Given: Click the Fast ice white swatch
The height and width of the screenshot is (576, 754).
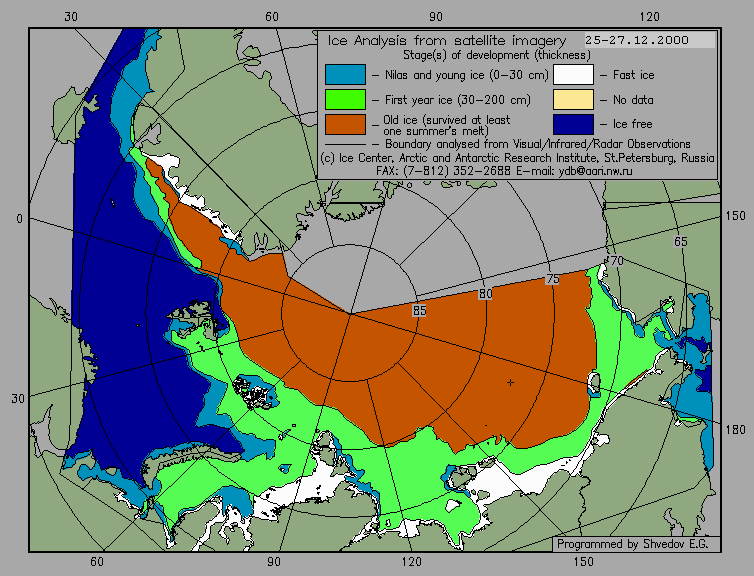Looking at the screenshot, I should click(573, 75).
